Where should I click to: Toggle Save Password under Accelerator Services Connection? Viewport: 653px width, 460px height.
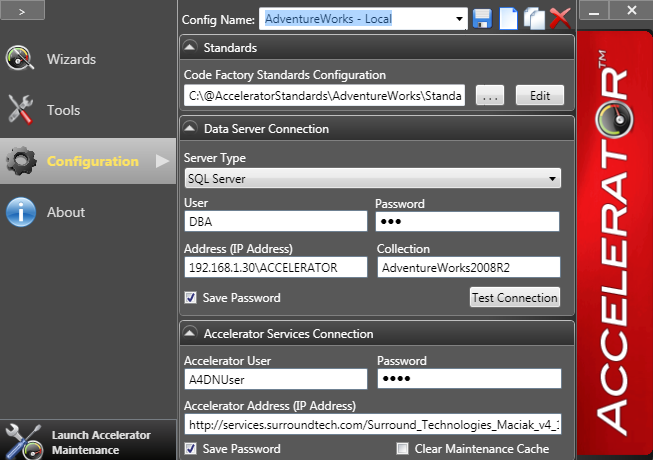(x=191, y=448)
